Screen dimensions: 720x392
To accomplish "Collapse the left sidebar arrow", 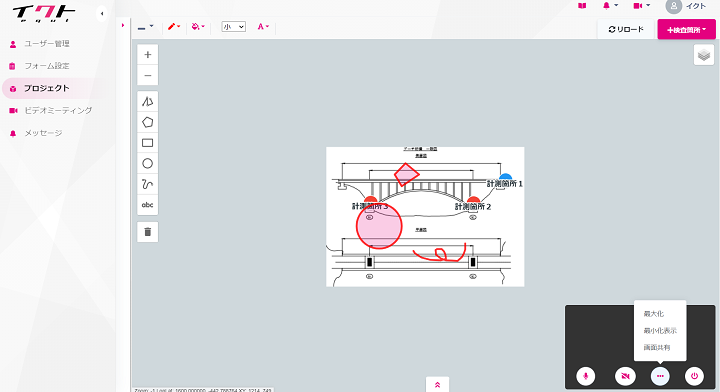I will click(101, 14).
